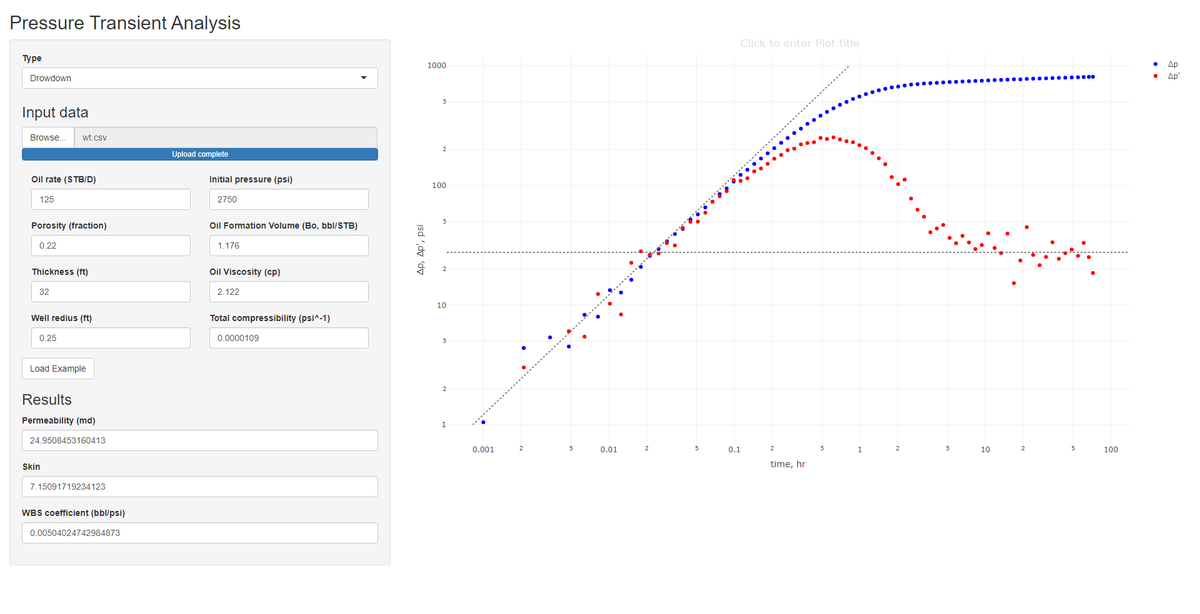This screenshot has width=1200, height=614.
Task: Click the plot title placeholder text
Action: coord(799,43)
